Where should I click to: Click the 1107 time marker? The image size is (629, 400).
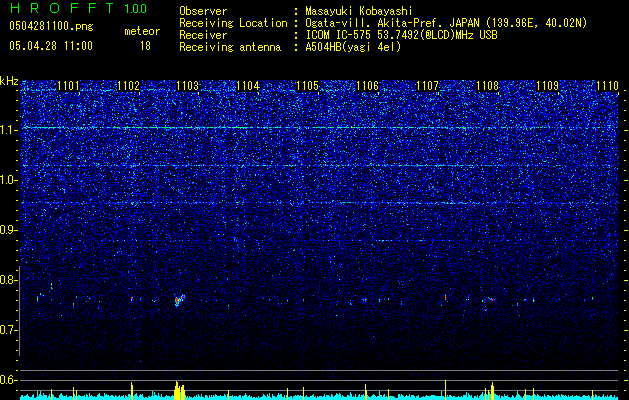[428, 86]
